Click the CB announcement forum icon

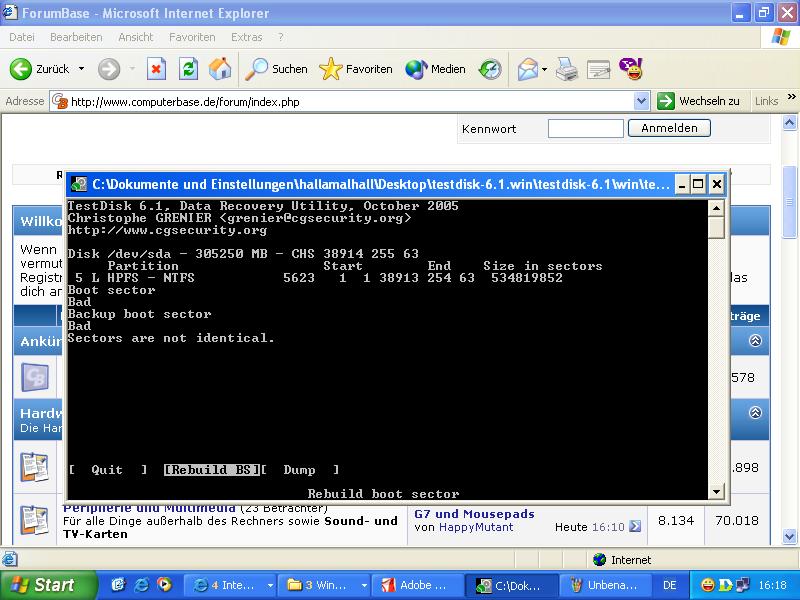(35, 378)
